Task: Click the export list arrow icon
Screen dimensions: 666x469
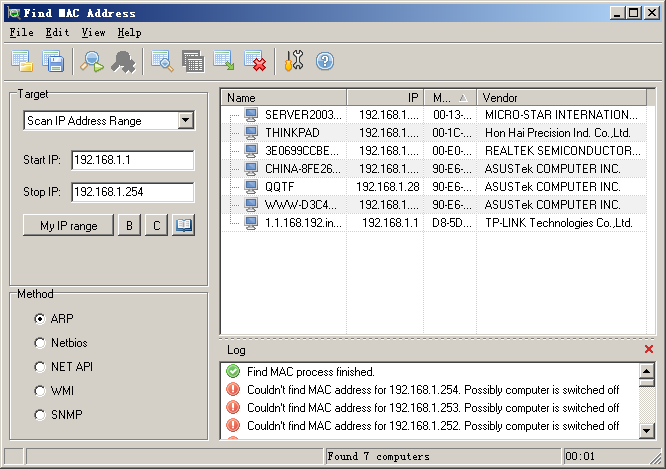Action: point(224,62)
